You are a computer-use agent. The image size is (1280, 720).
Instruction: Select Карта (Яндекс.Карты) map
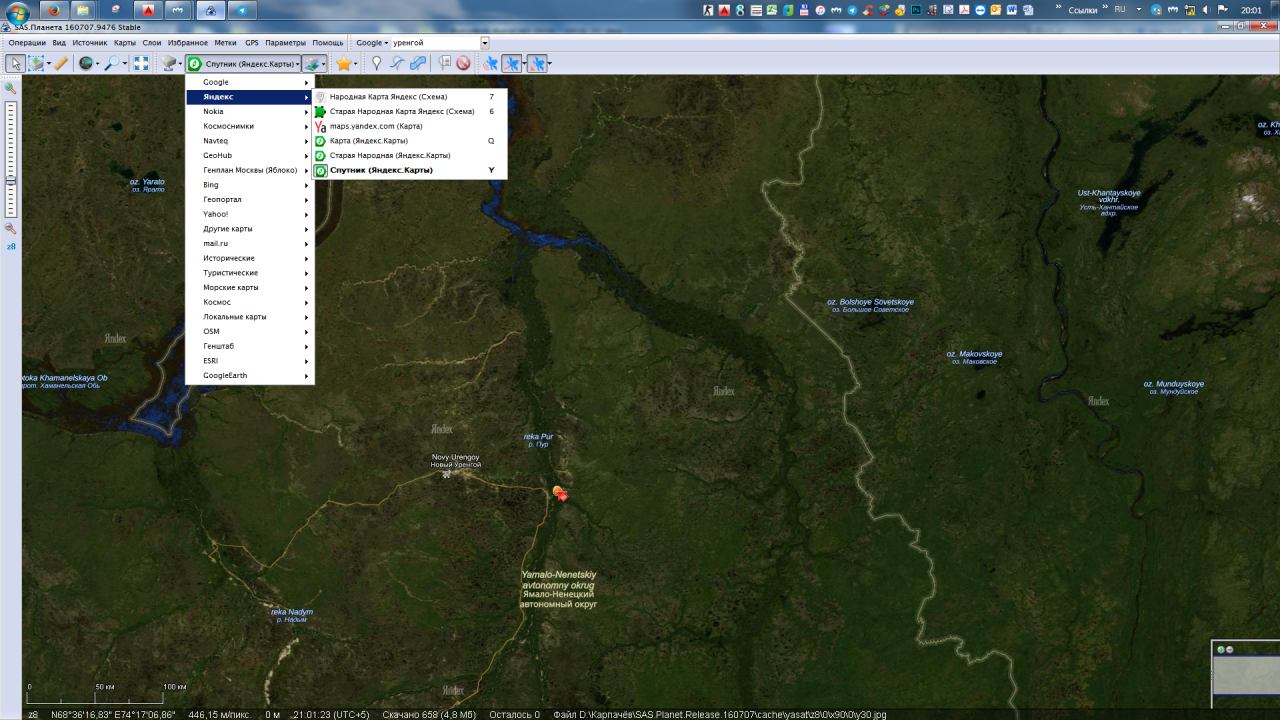410,141
